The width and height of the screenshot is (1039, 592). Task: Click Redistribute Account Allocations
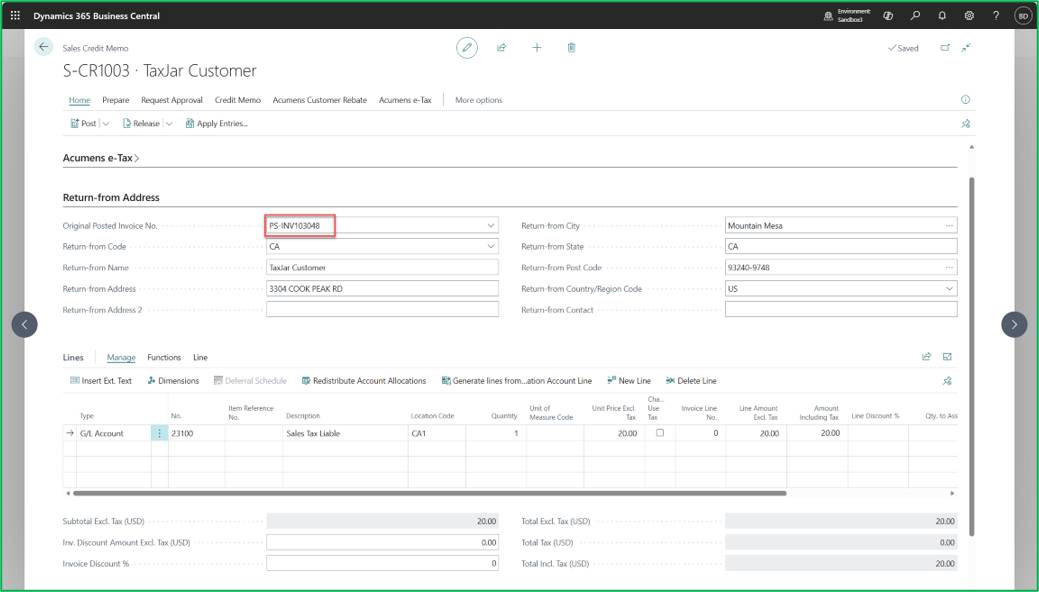tap(364, 381)
